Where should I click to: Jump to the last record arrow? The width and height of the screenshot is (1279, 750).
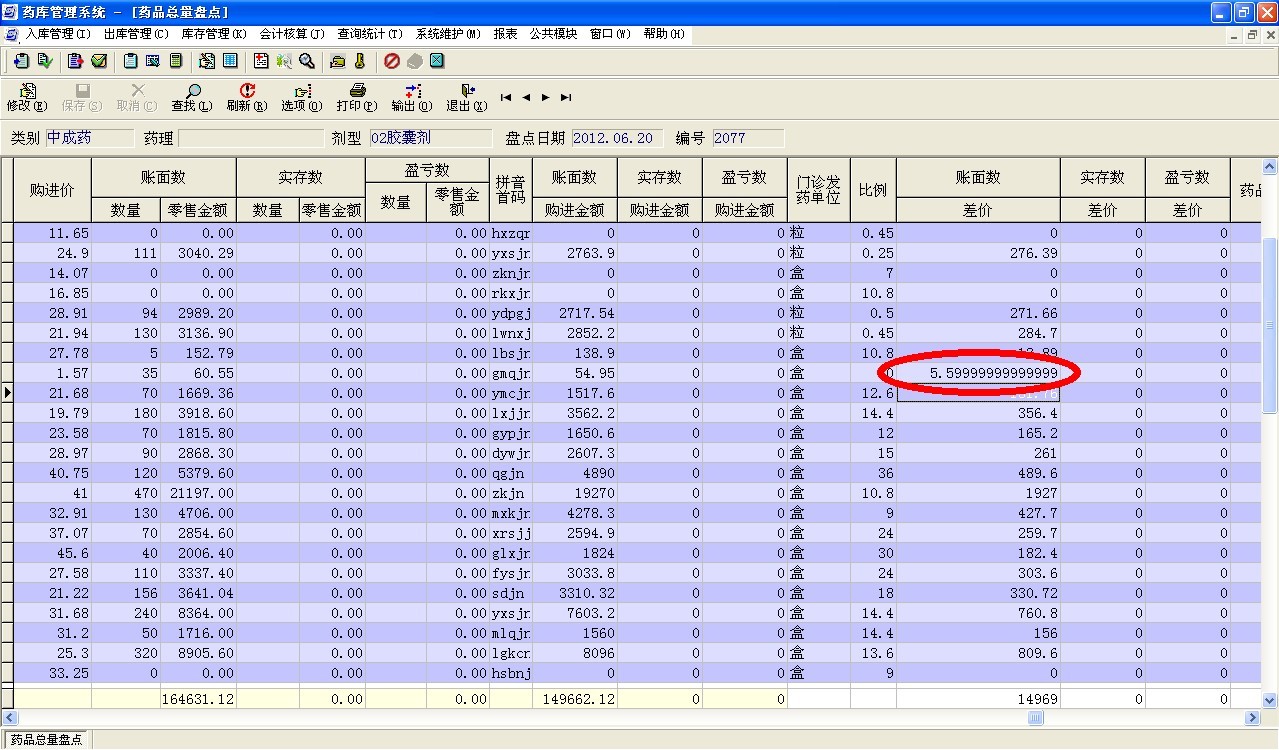click(x=566, y=97)
